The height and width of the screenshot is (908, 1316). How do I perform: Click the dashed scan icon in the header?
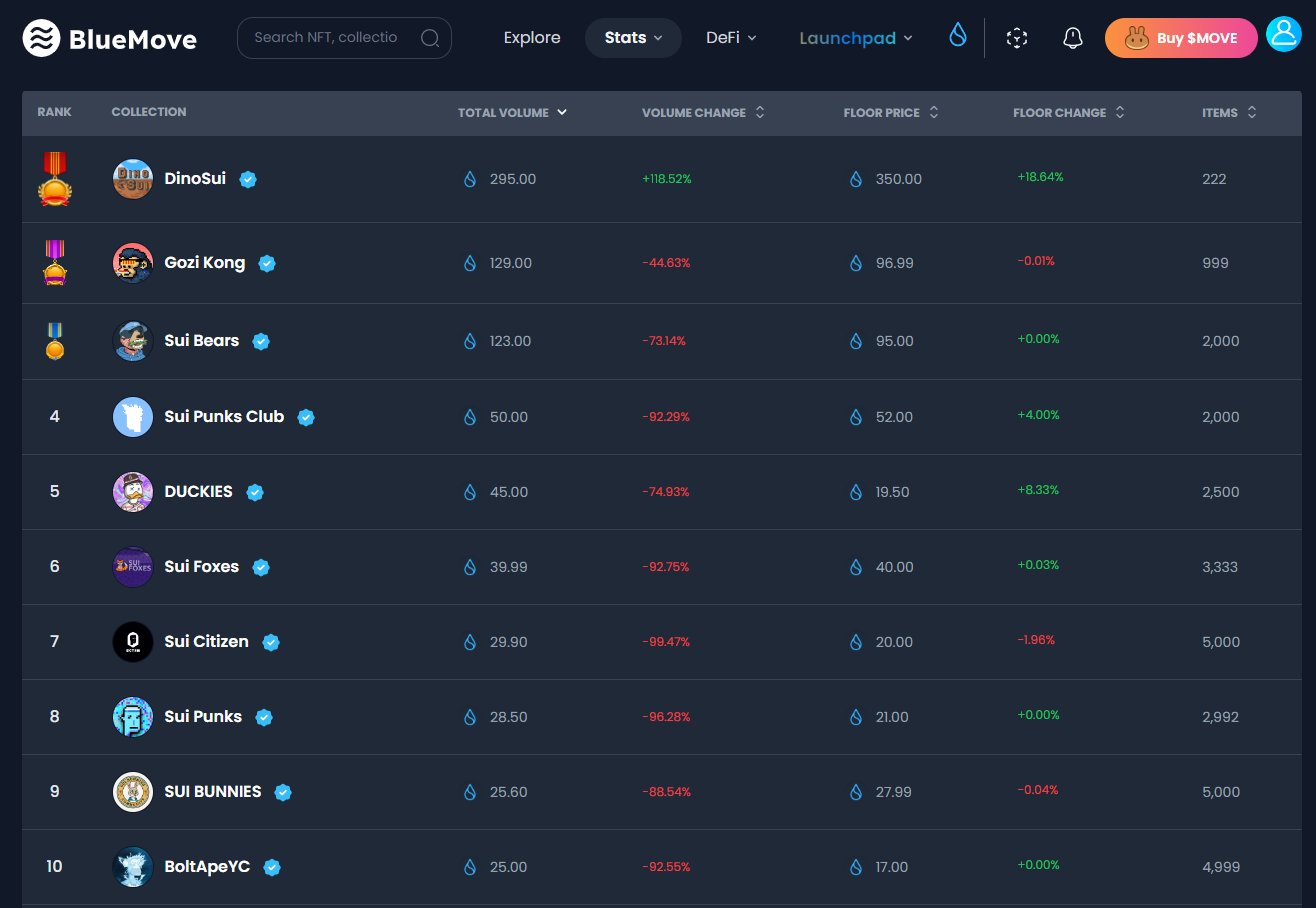pos(1017,38)
